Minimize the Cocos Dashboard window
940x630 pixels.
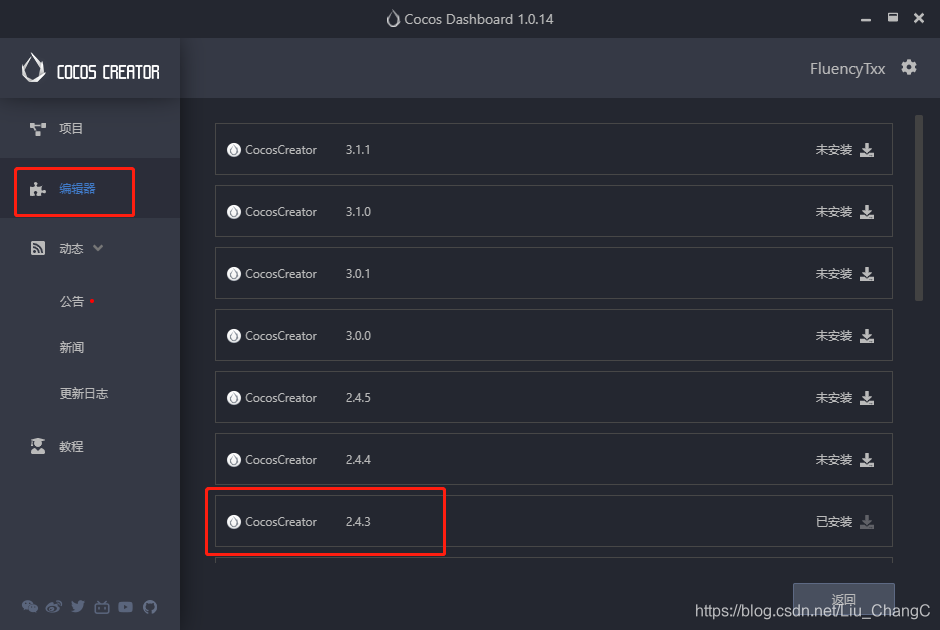[x=866, y=20]
